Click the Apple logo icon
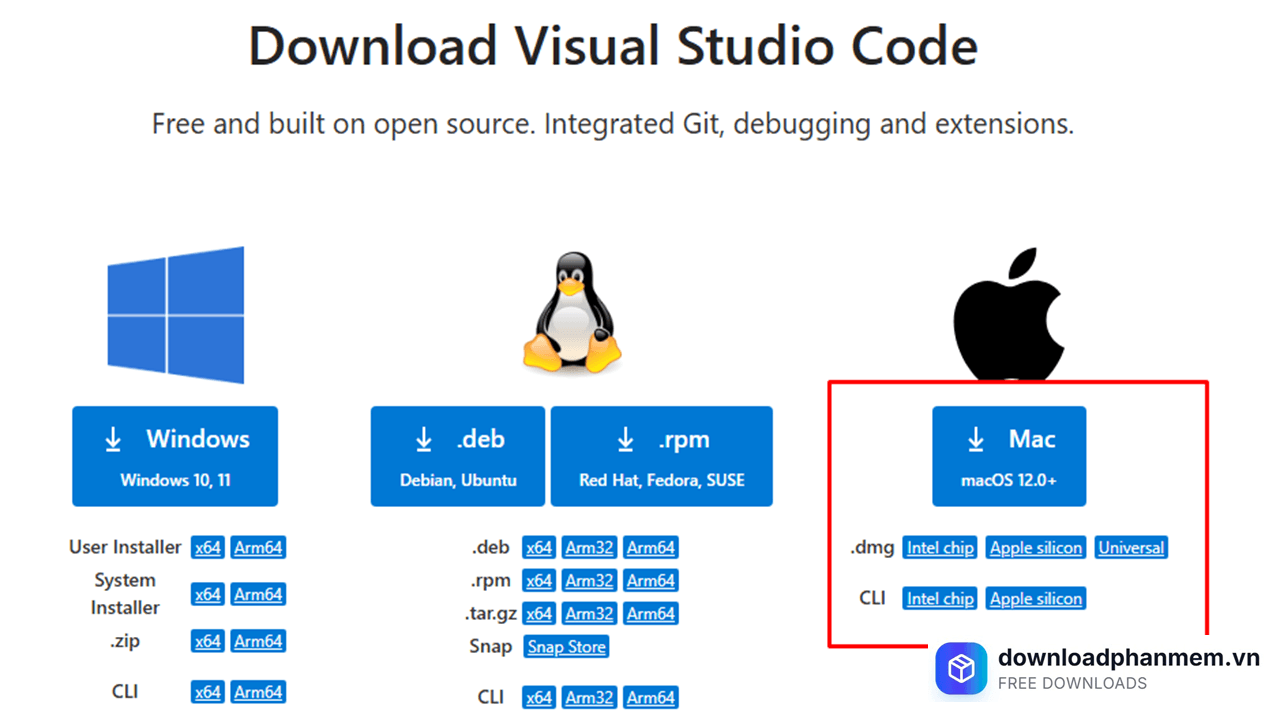The height and width of the screenshot is (720, 1280). pos(1008,316)
